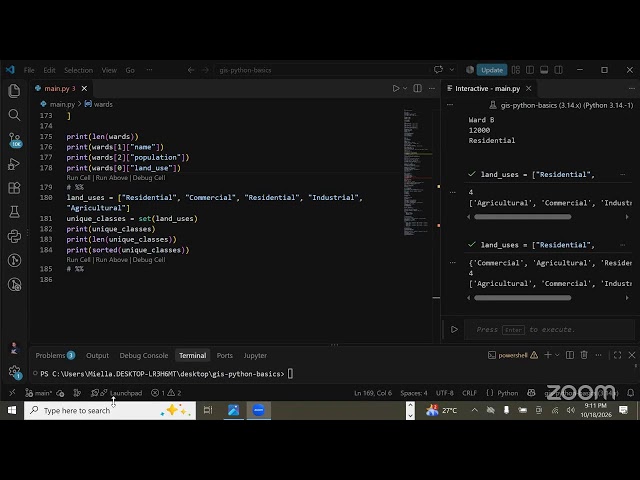Click the editor minimap
Image resolution: width=640 pixels, height=480 pixels.
point(416,171)
